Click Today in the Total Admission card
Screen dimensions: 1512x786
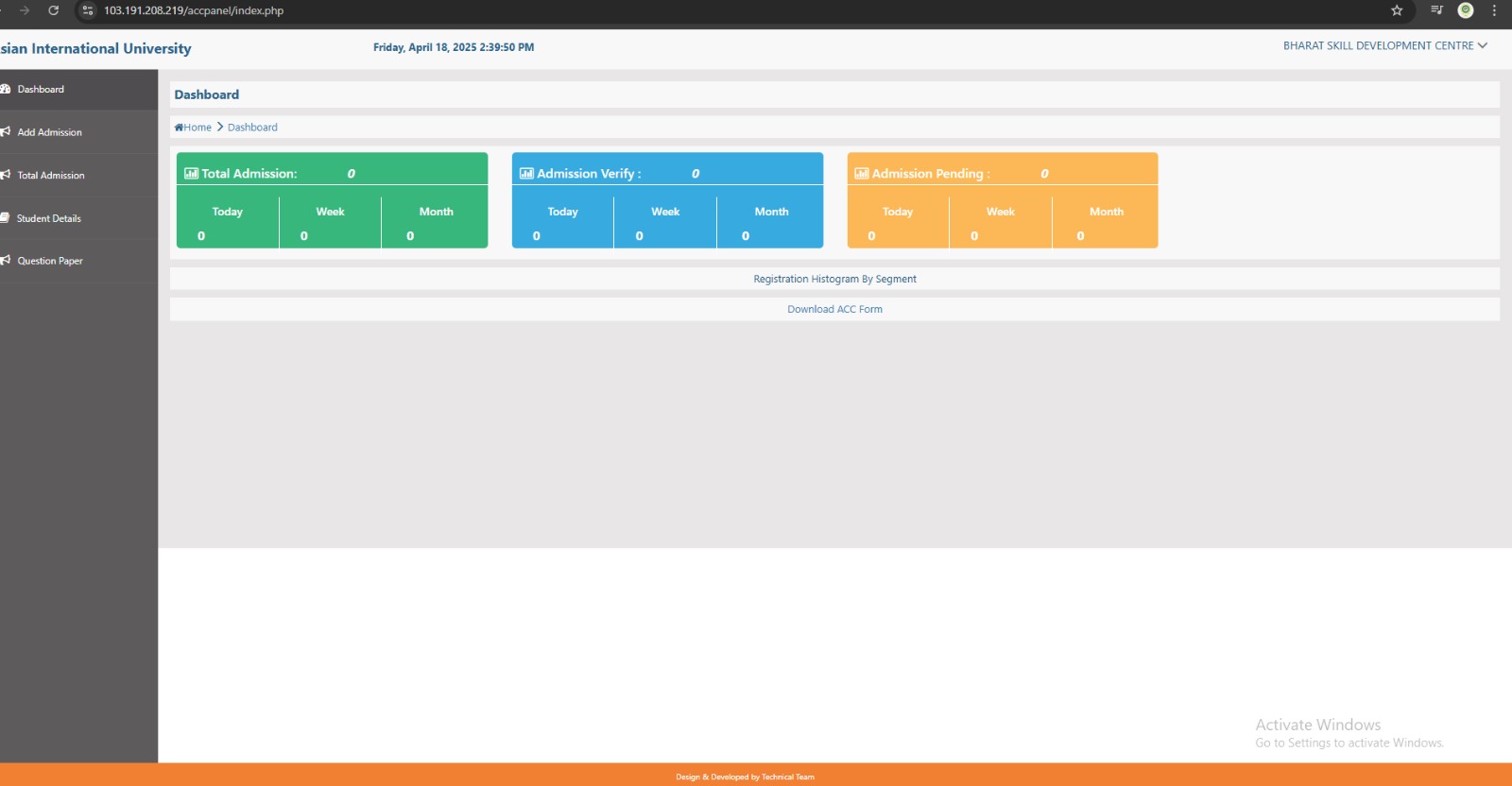pos(228,212)
